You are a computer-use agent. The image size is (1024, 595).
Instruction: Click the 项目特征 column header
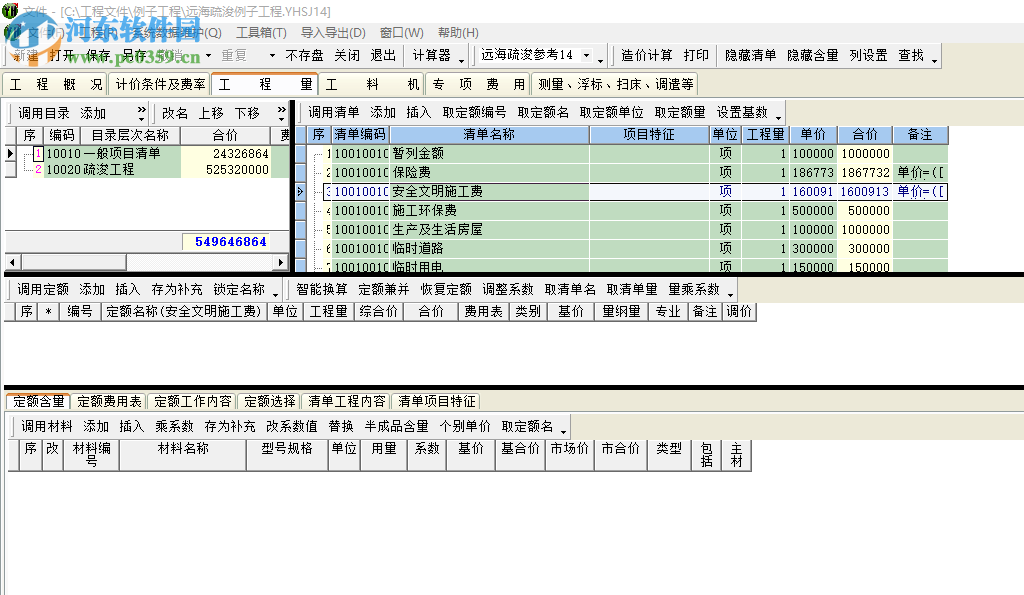point(648,135)
